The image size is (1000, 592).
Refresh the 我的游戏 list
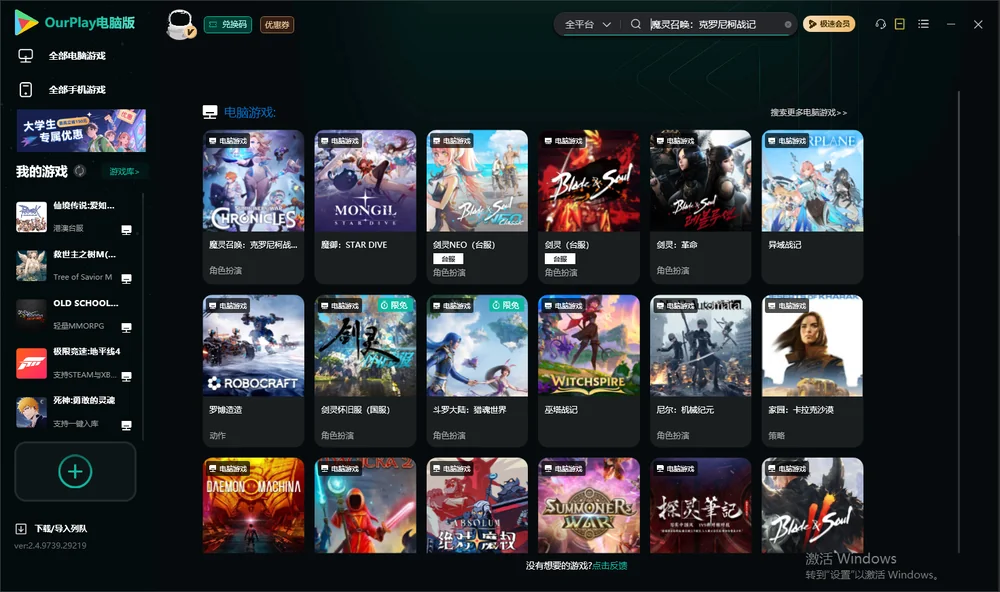tap(80, 171)
